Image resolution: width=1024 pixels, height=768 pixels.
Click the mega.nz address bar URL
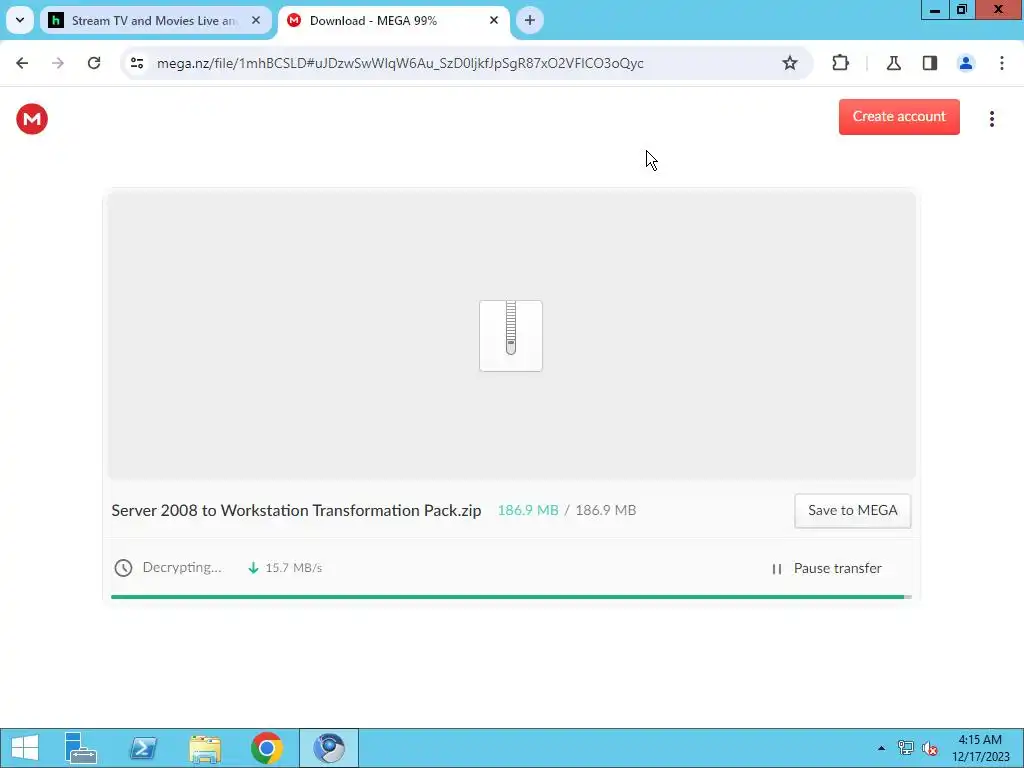(400, 63)
